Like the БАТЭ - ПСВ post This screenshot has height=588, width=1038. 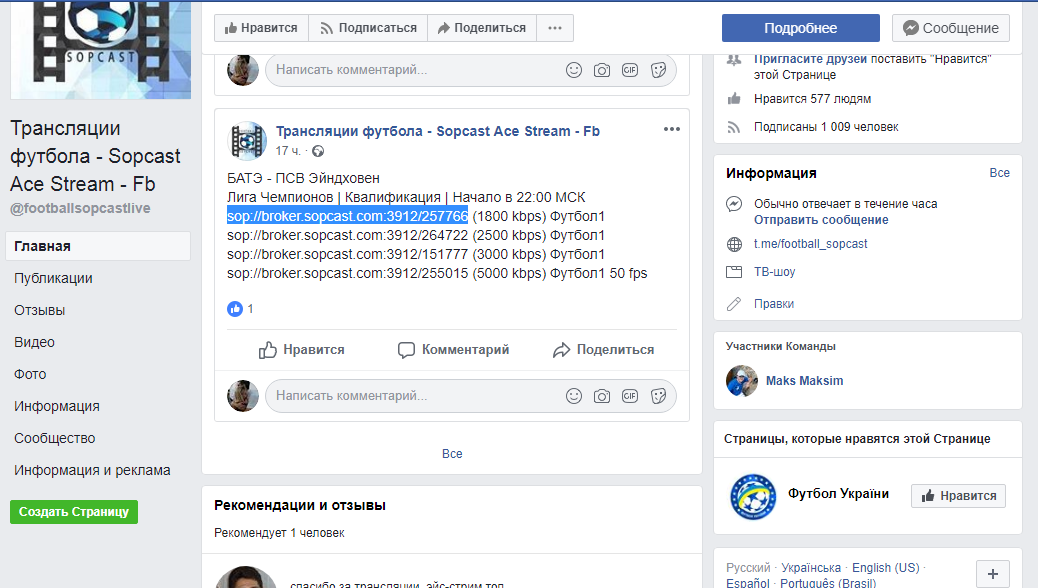[301, 350]
